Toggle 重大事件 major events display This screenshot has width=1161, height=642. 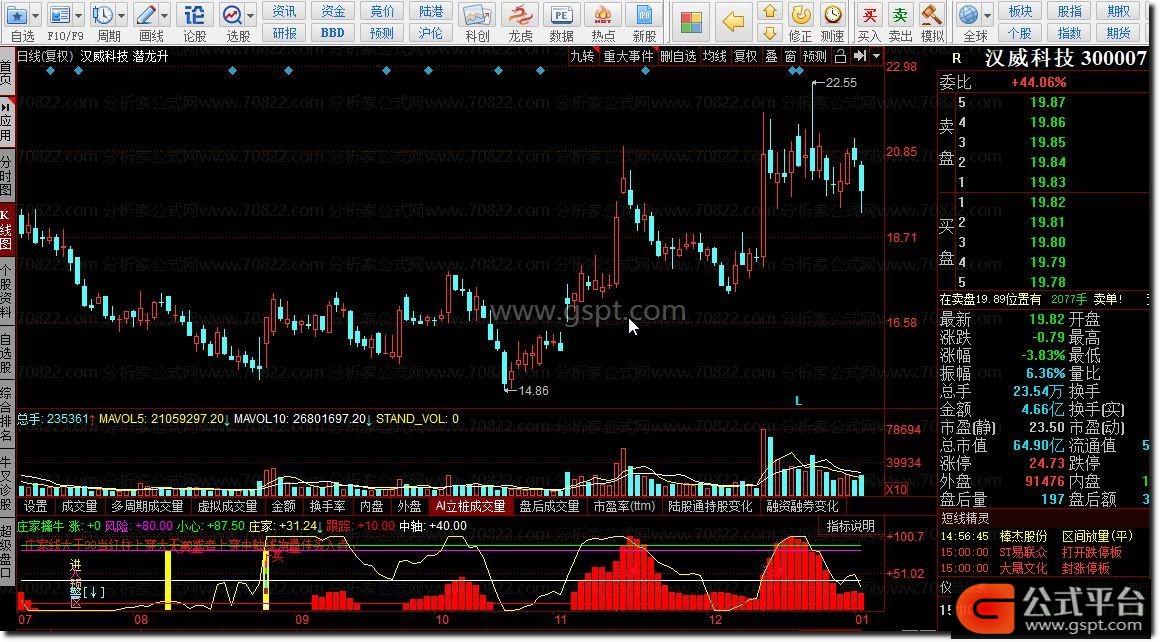[628, 56]
